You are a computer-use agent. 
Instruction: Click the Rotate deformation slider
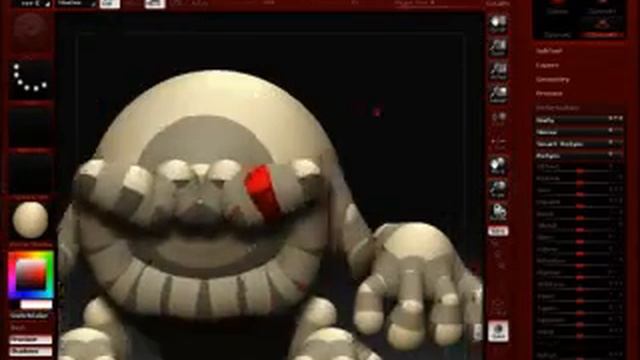tap(580, 179)
